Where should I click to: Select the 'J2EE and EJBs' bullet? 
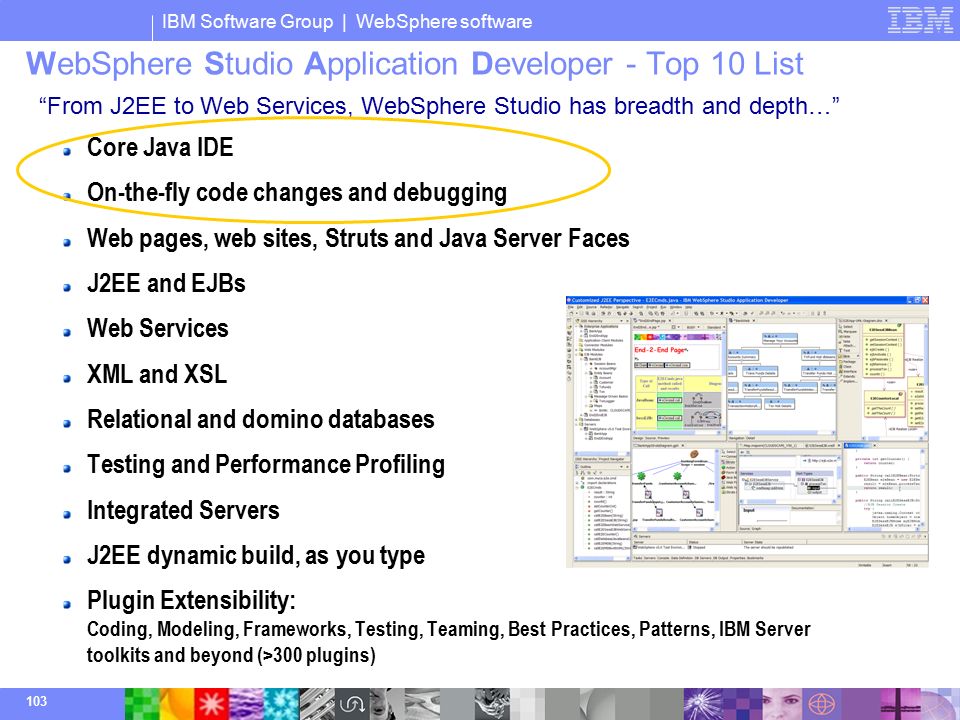point(166,283)
